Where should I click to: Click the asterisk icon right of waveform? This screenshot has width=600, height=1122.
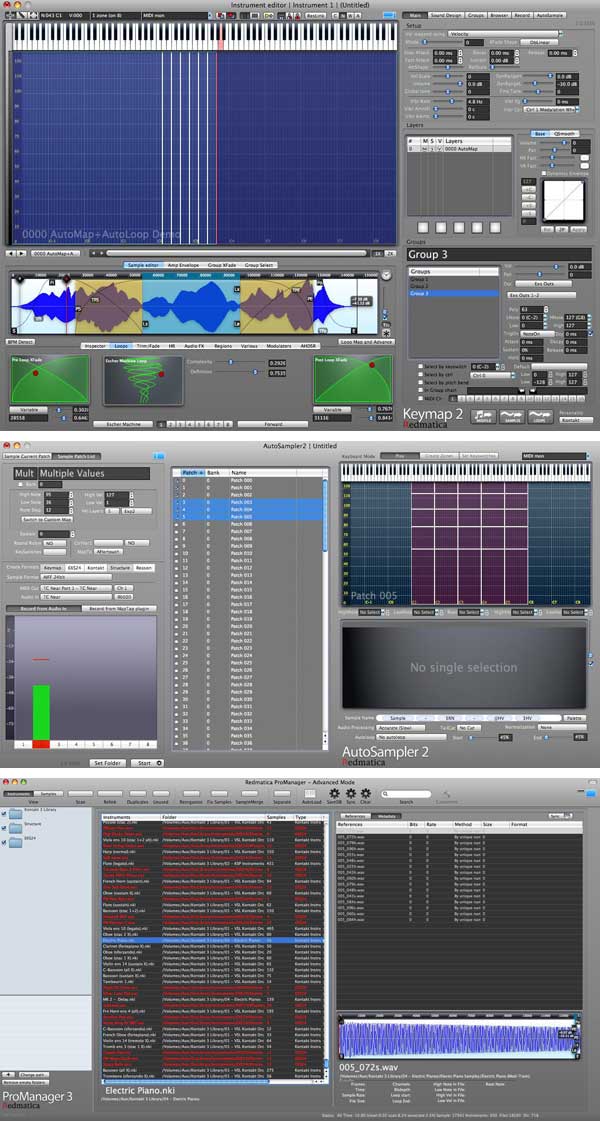[386, 333]
